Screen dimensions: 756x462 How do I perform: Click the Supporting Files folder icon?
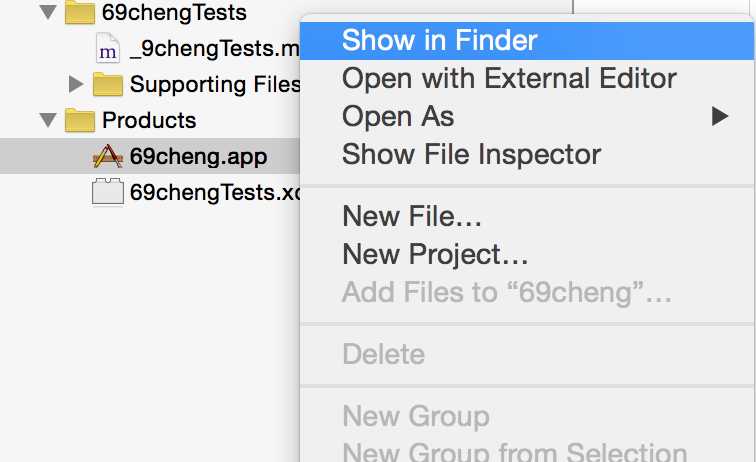point(108,84)
